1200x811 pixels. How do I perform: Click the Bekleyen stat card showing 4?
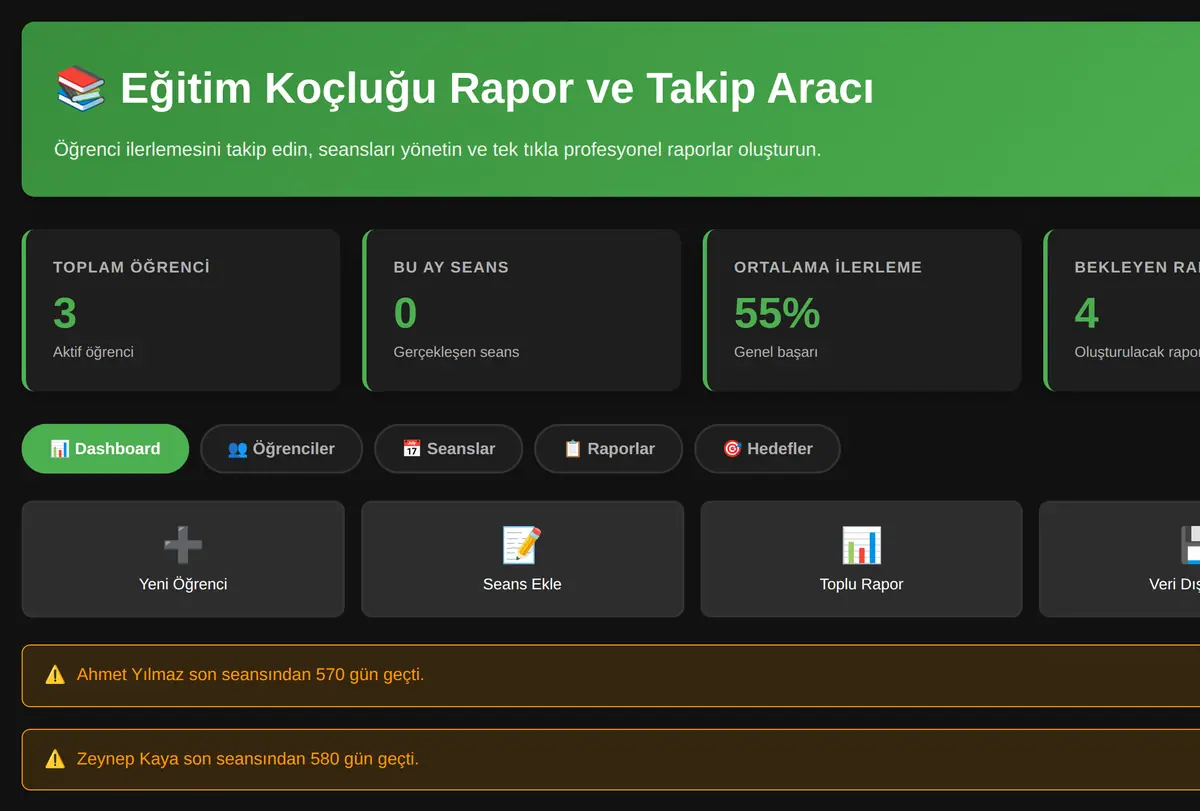[x=1121, y=310]
